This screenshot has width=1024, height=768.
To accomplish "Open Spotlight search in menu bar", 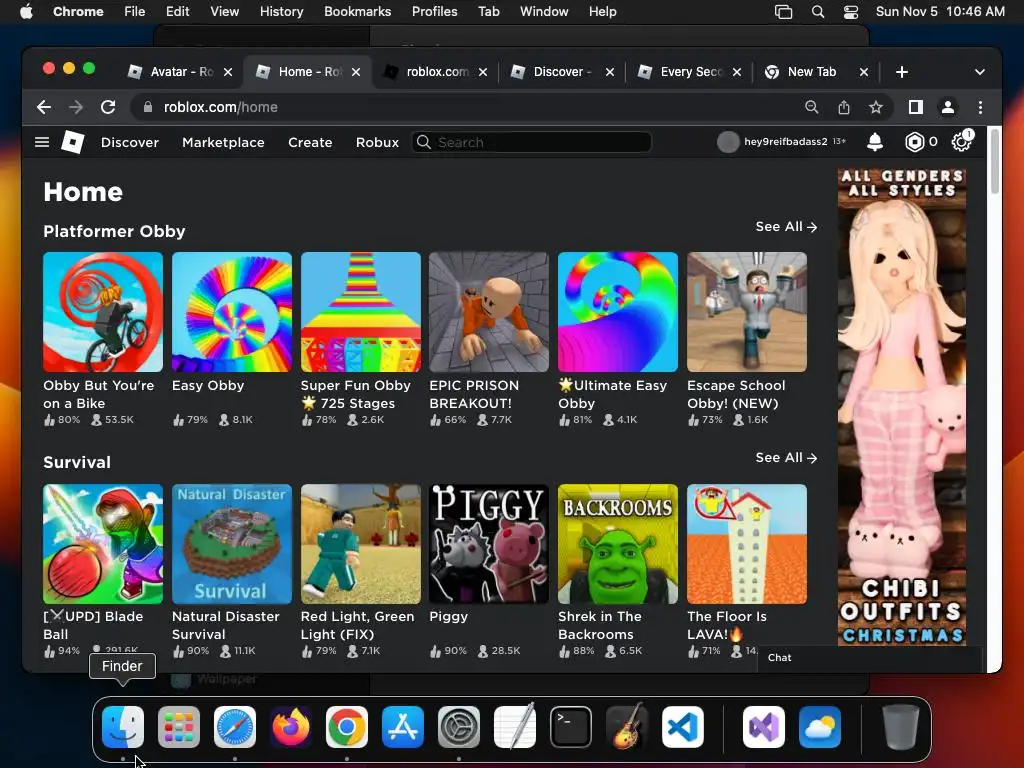I will tap(818, 12).
